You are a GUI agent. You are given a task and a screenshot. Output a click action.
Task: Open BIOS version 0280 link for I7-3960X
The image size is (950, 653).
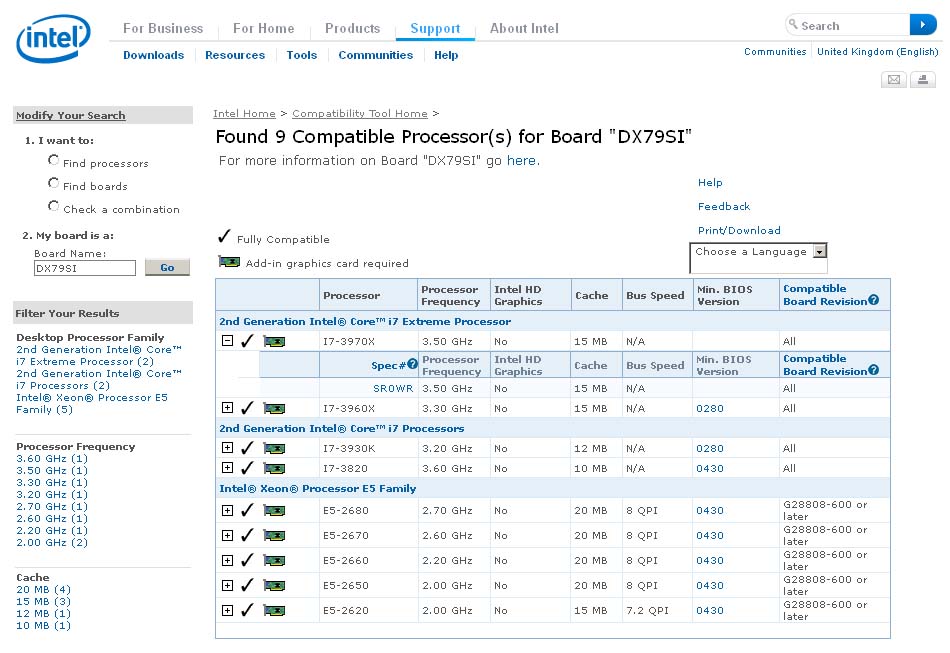pos(710,408)
